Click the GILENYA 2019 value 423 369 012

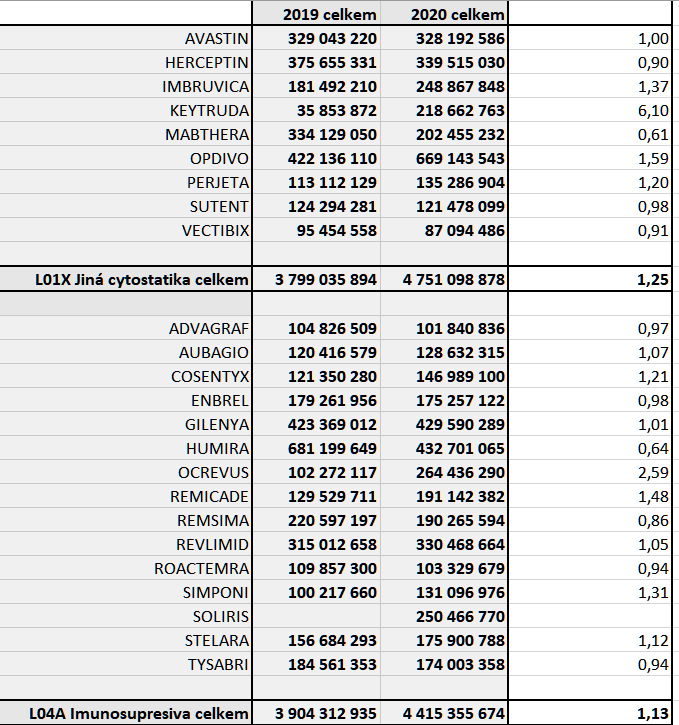pos(316,424)
